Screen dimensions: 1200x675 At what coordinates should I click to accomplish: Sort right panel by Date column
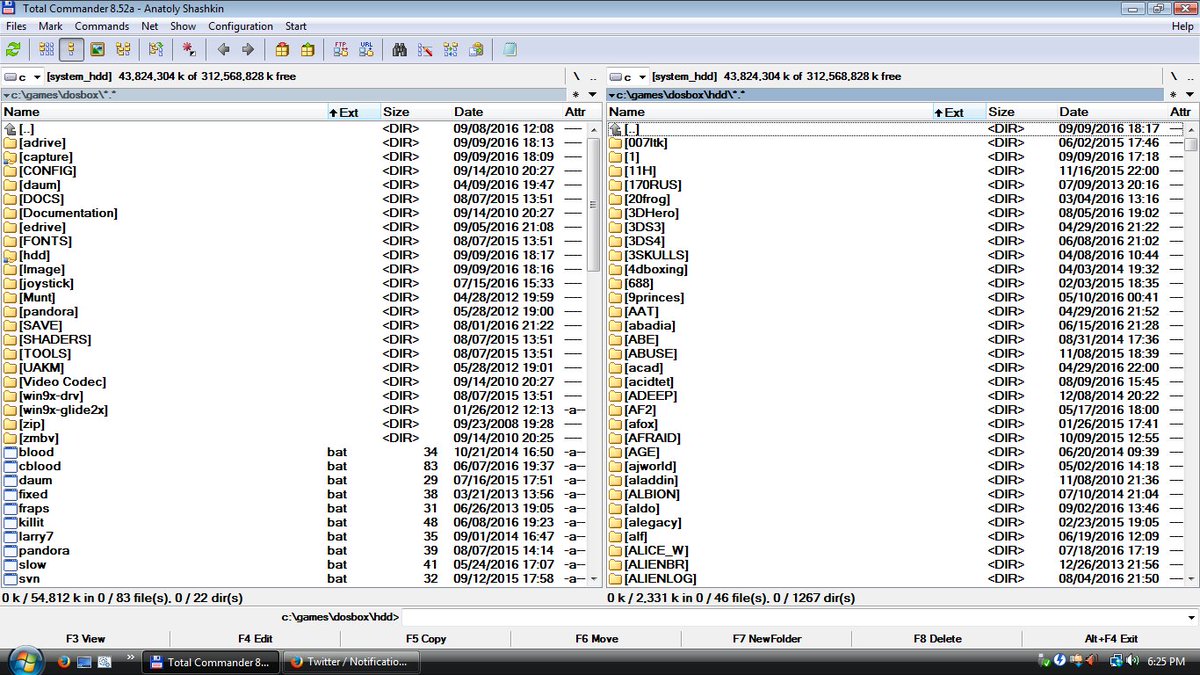(1110, 112)
